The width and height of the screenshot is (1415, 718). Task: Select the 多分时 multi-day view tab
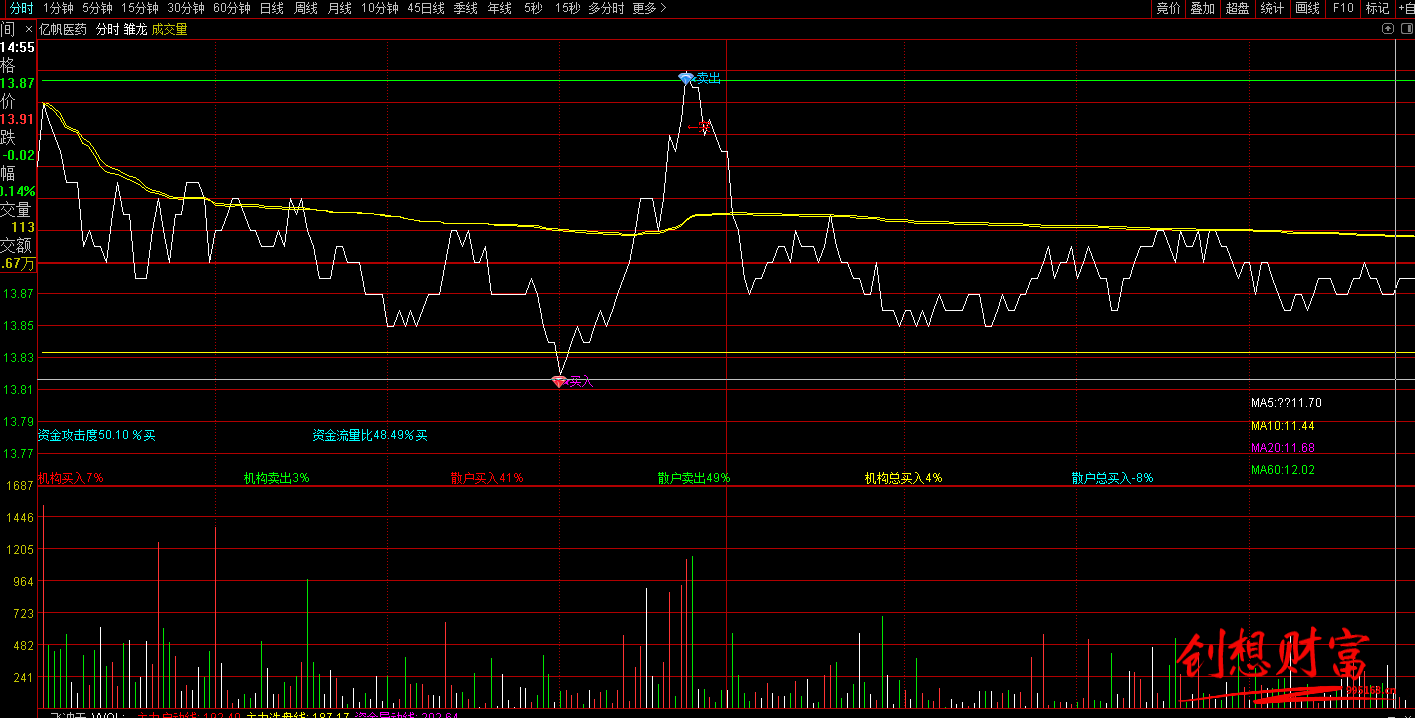tap(606, 8)
